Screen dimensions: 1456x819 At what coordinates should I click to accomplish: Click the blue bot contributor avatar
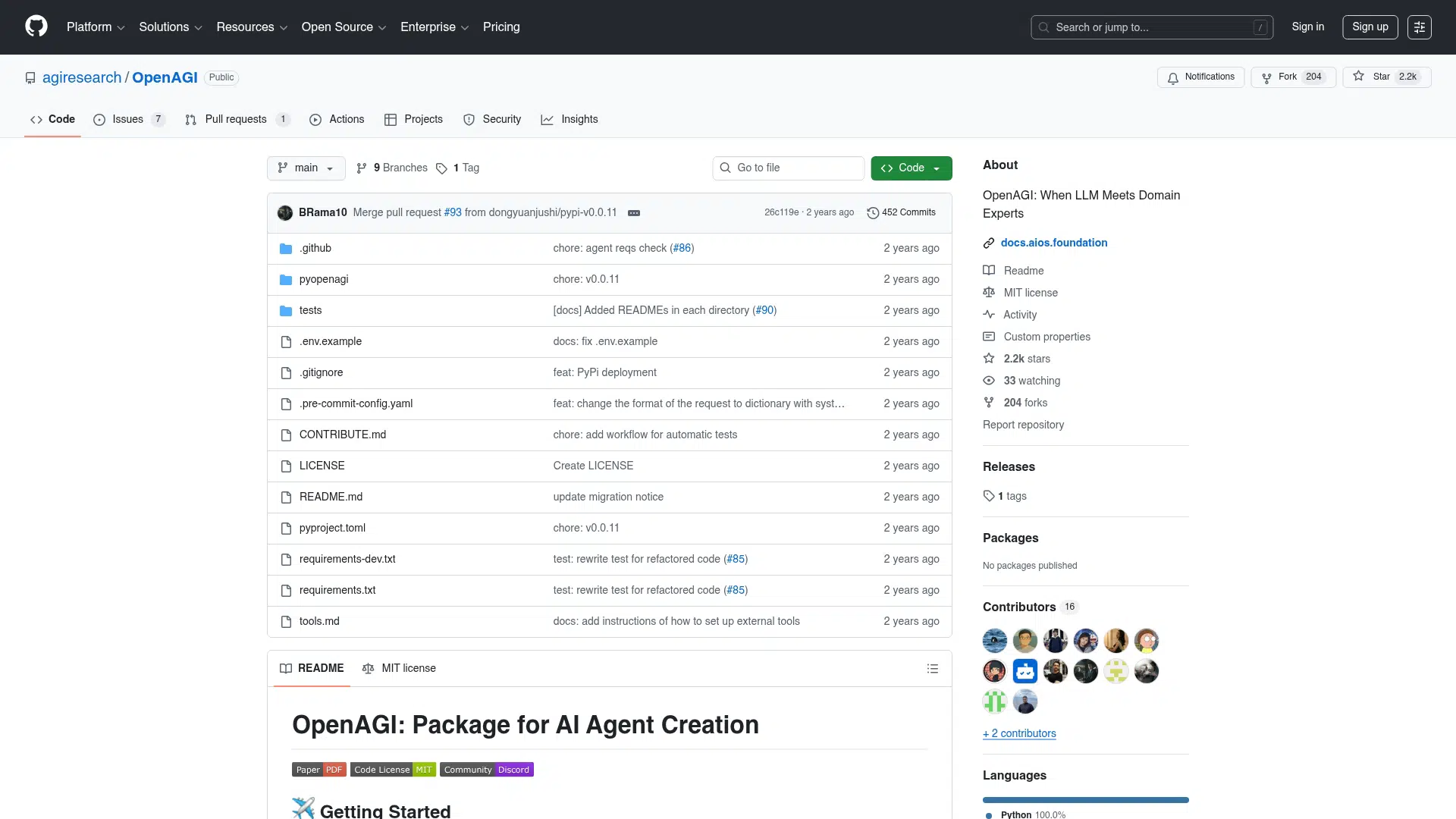1025,671
